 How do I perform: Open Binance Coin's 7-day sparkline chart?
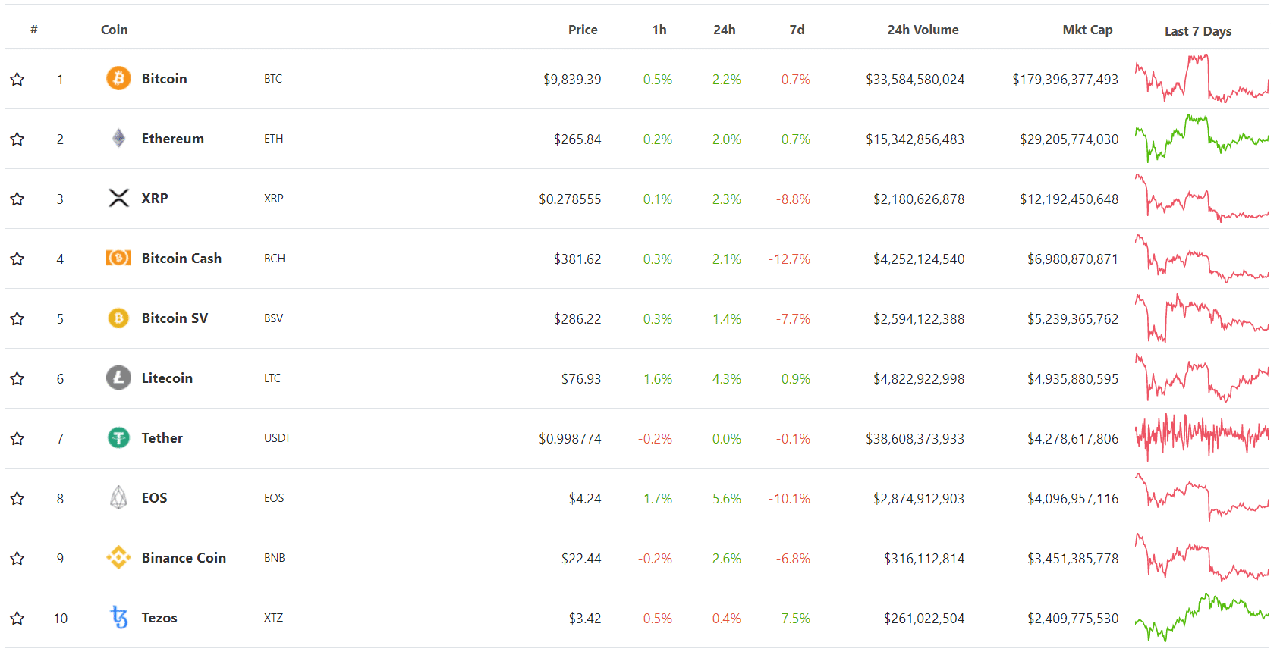(x=1202, y=558)
